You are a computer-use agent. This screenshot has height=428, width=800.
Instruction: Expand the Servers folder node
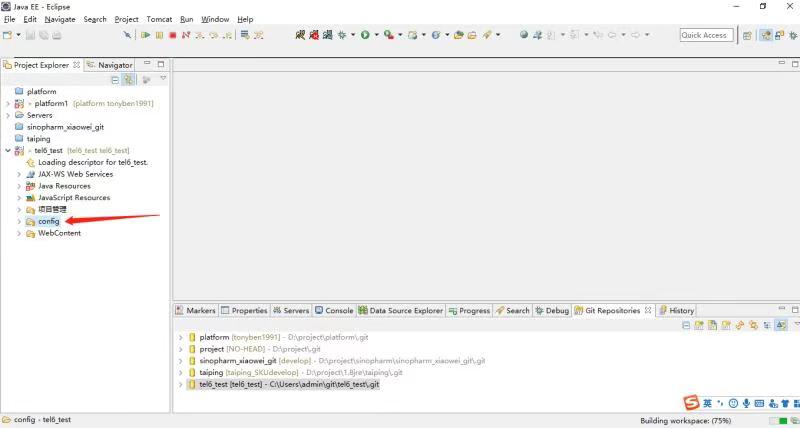click(8, 115)
